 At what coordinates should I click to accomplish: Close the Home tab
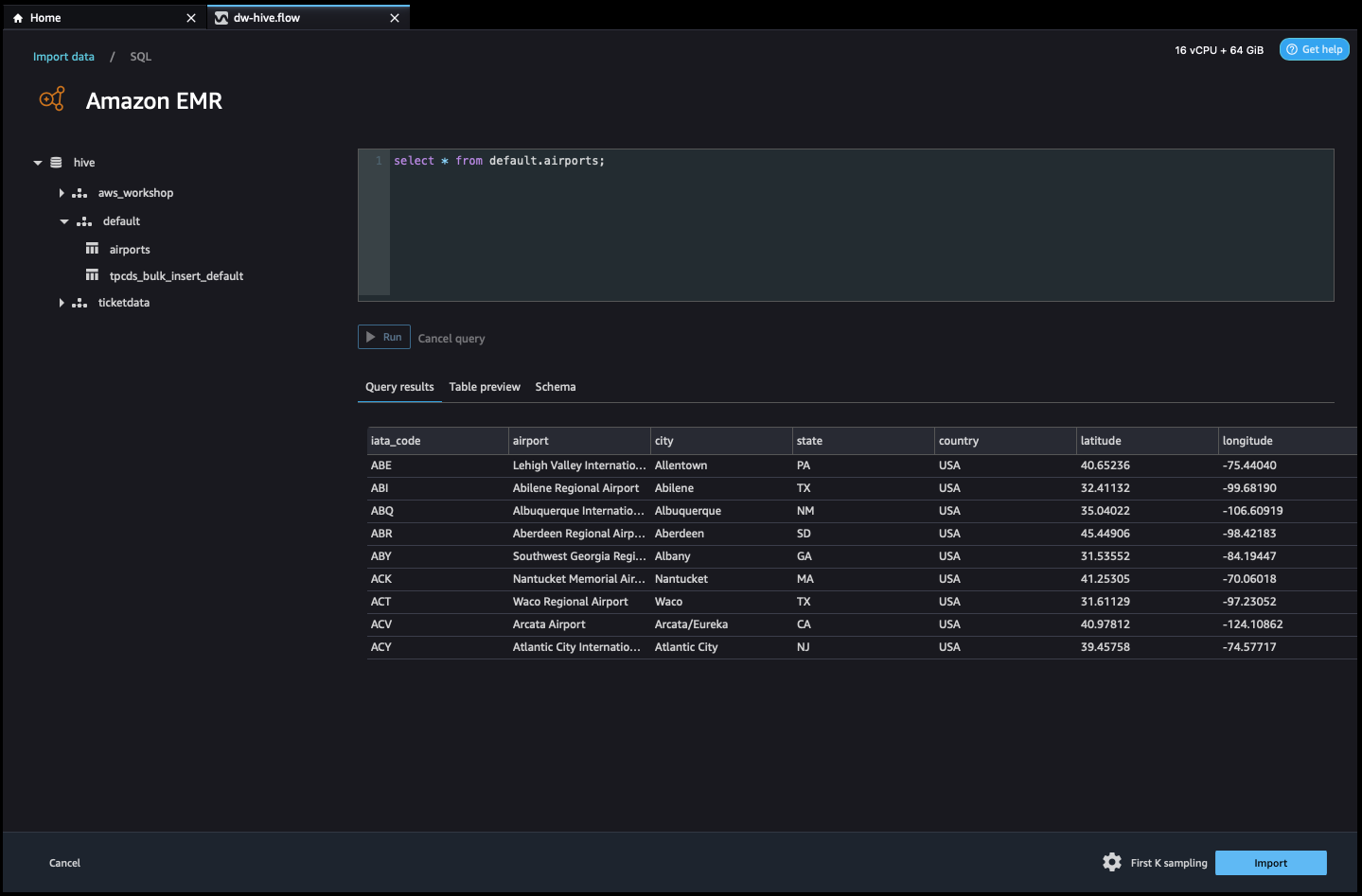click(x=191, y=18)
